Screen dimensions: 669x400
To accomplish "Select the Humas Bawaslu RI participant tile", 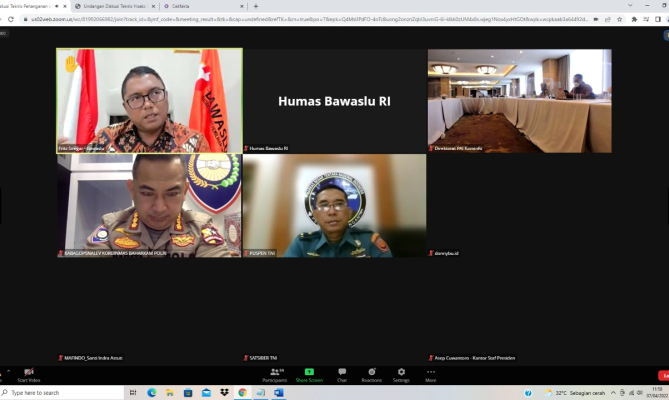I will click(x=334, y=101).
